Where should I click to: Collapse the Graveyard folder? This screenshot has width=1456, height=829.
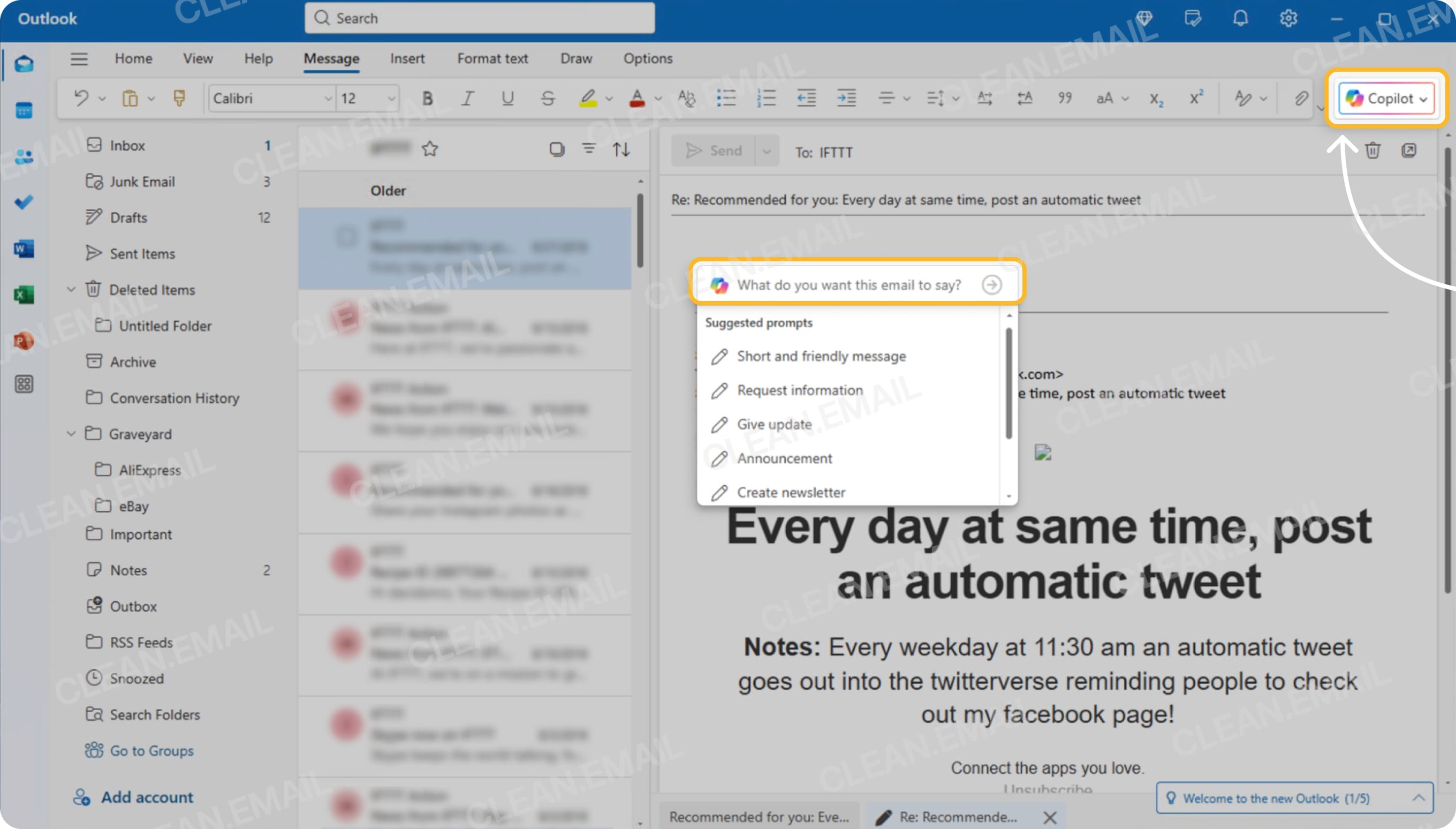[71, 434]
